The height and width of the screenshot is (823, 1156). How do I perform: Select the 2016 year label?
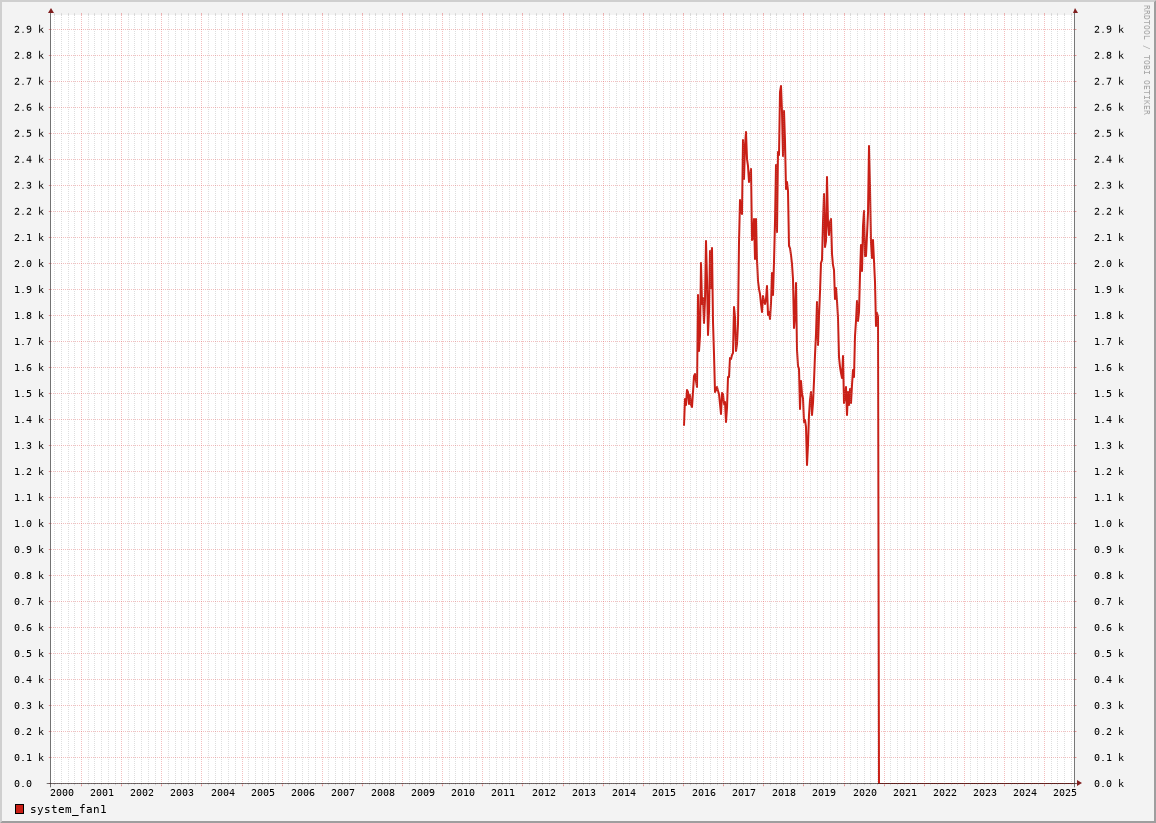click(704, 793)
